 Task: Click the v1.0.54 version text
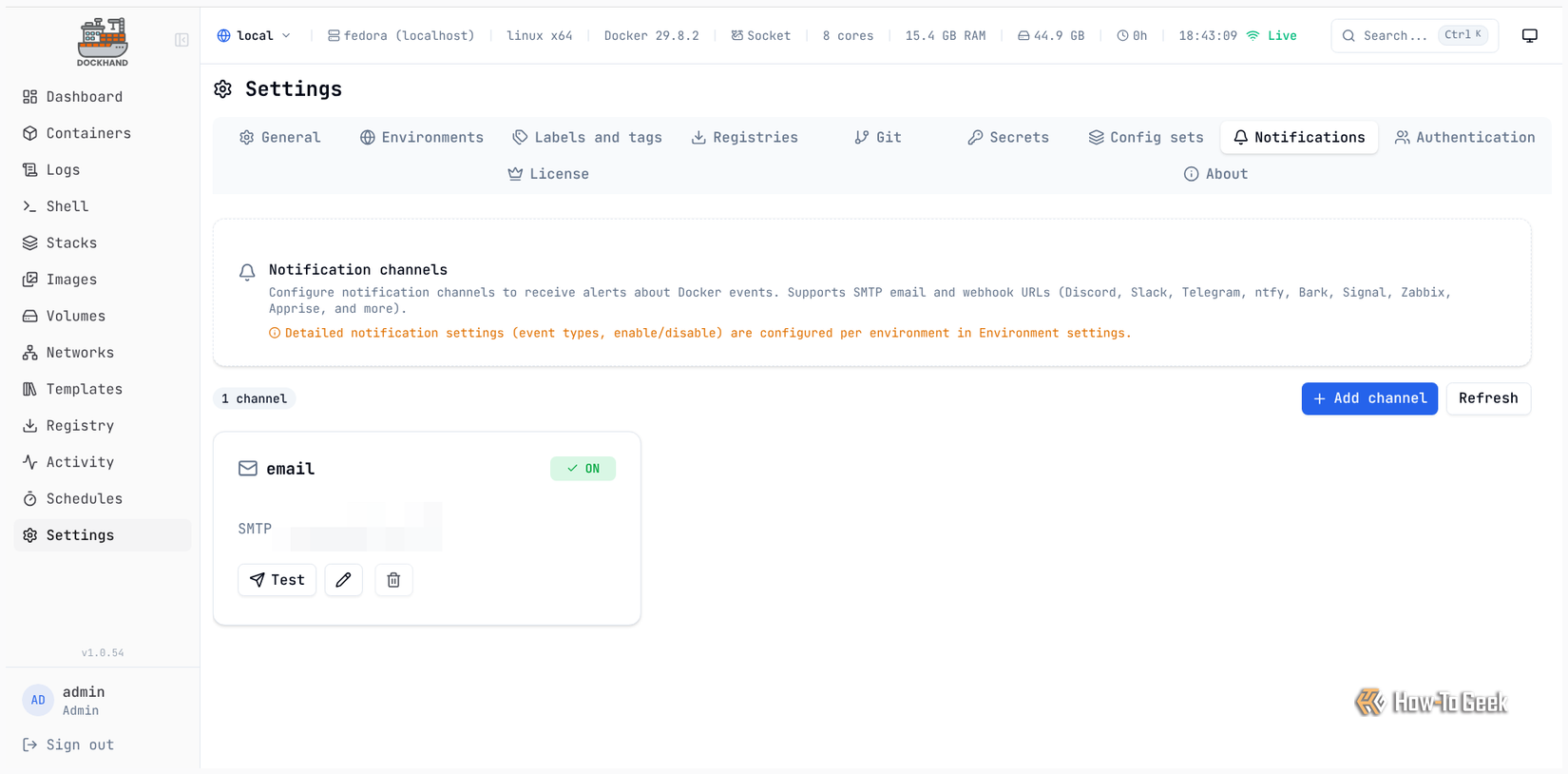pos(103,653)
